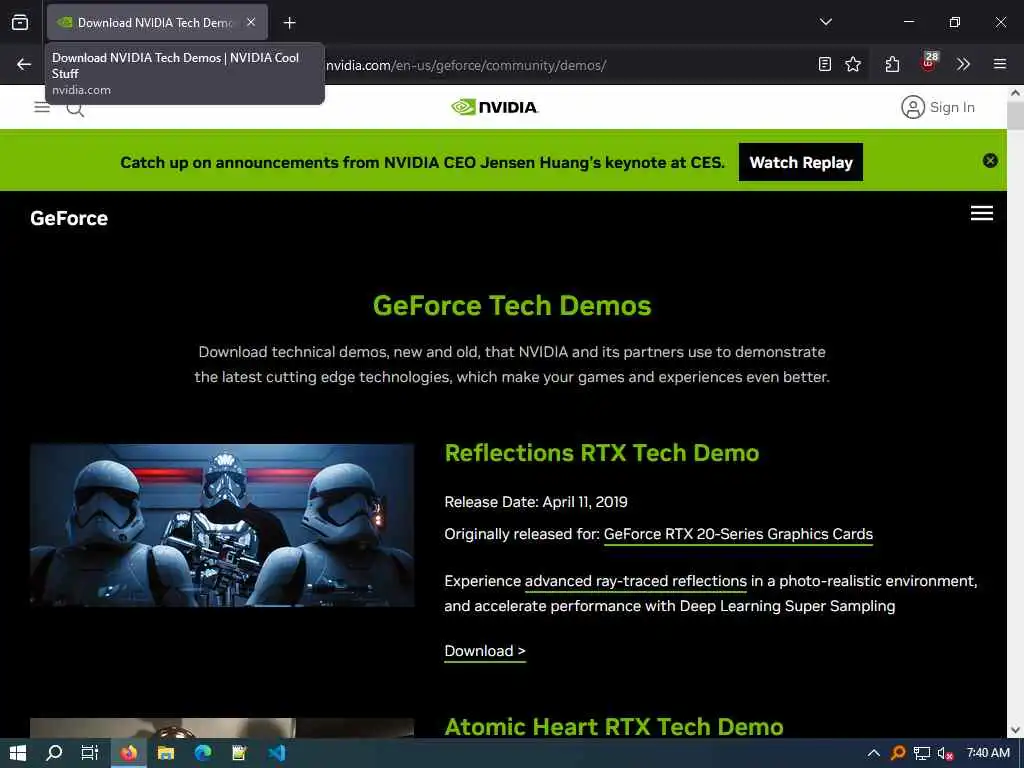Click the GeForce Tech Demos heading
Image resolution: width=1024 pixels, height=768 pixels.
click(x=512, y=306)
